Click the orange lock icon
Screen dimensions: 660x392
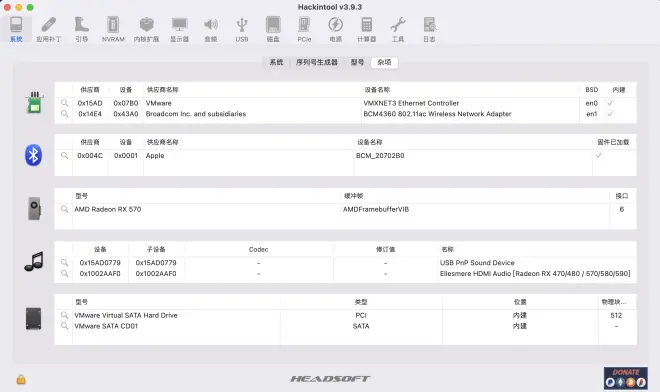coord(21,379)
